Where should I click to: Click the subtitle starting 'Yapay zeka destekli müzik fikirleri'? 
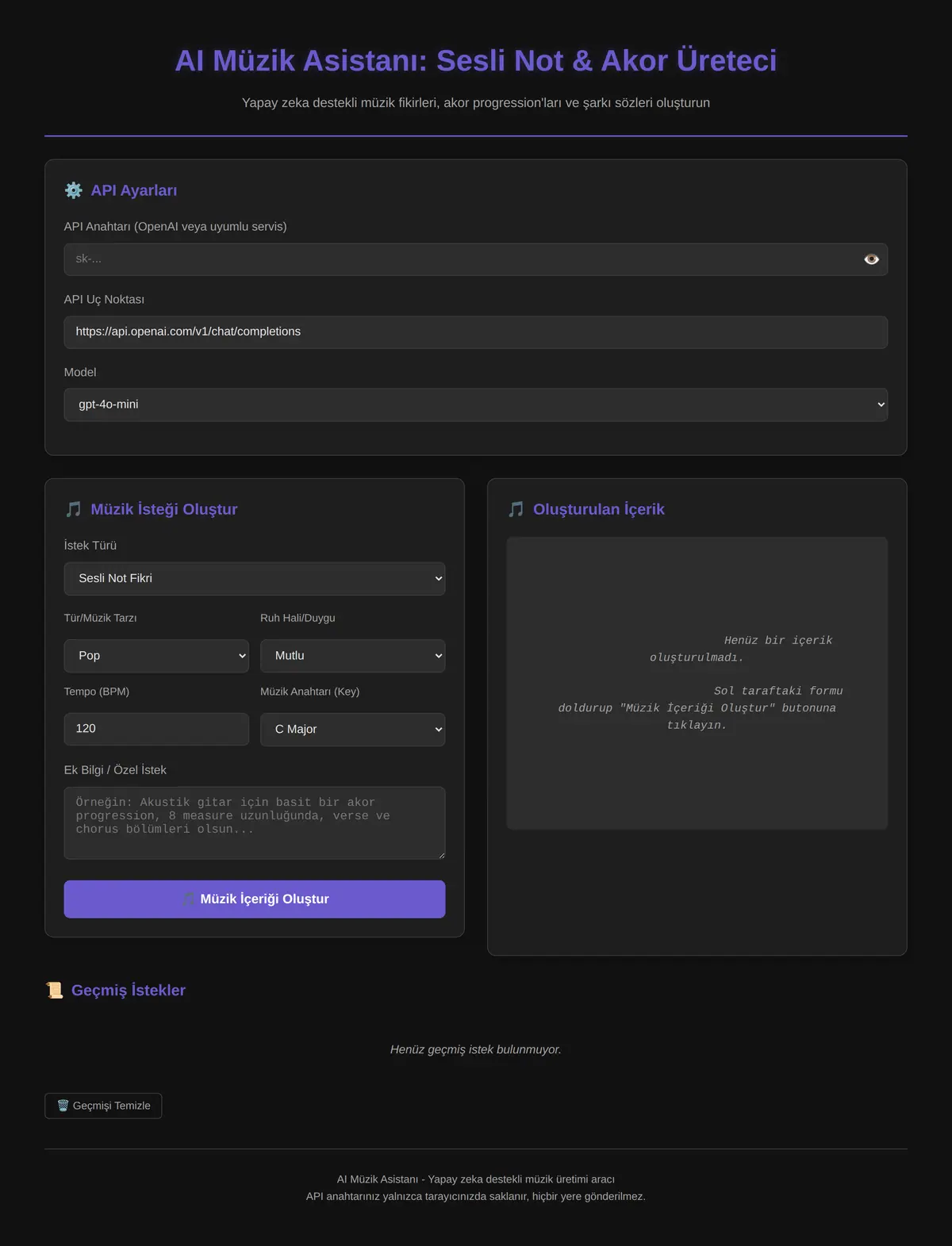(476, 103)
